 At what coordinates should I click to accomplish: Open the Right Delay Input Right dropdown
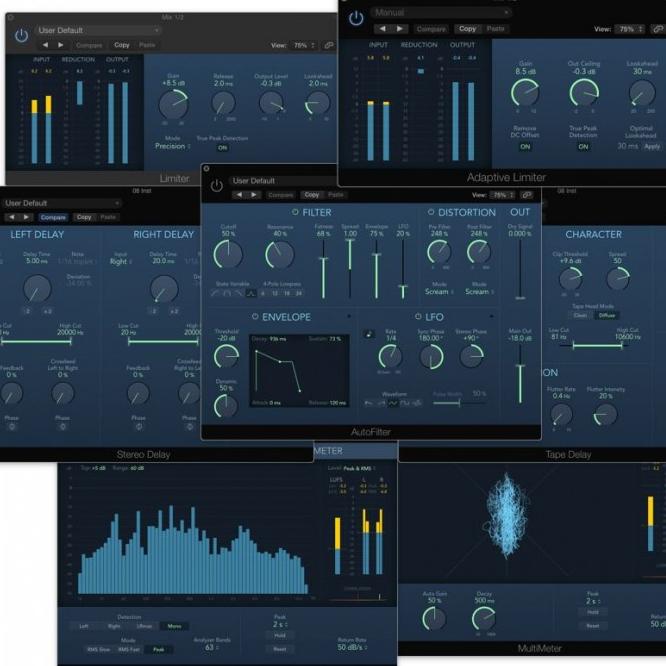coord(121,262)
